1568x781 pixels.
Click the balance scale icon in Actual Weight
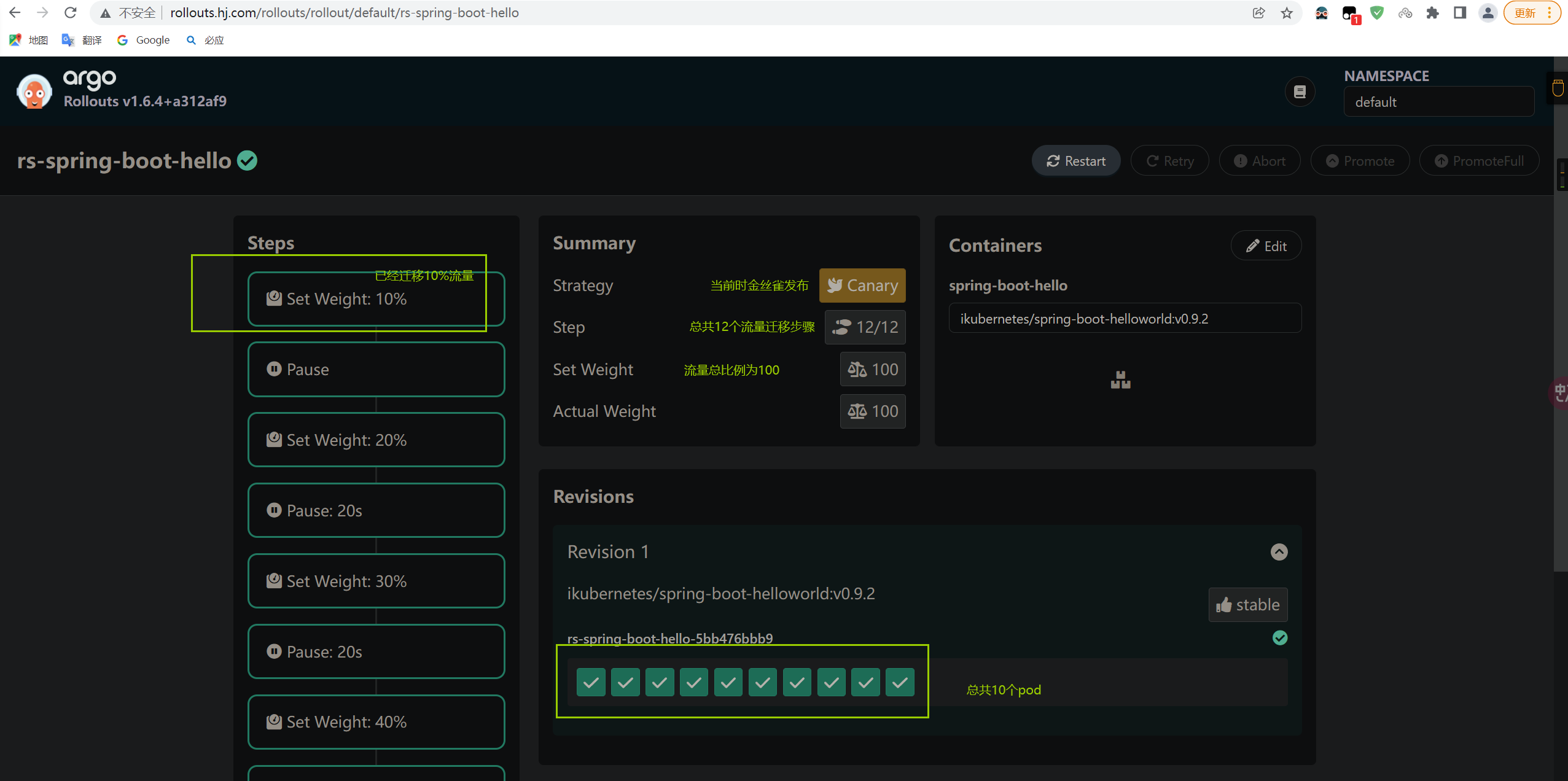coord(857,411)
